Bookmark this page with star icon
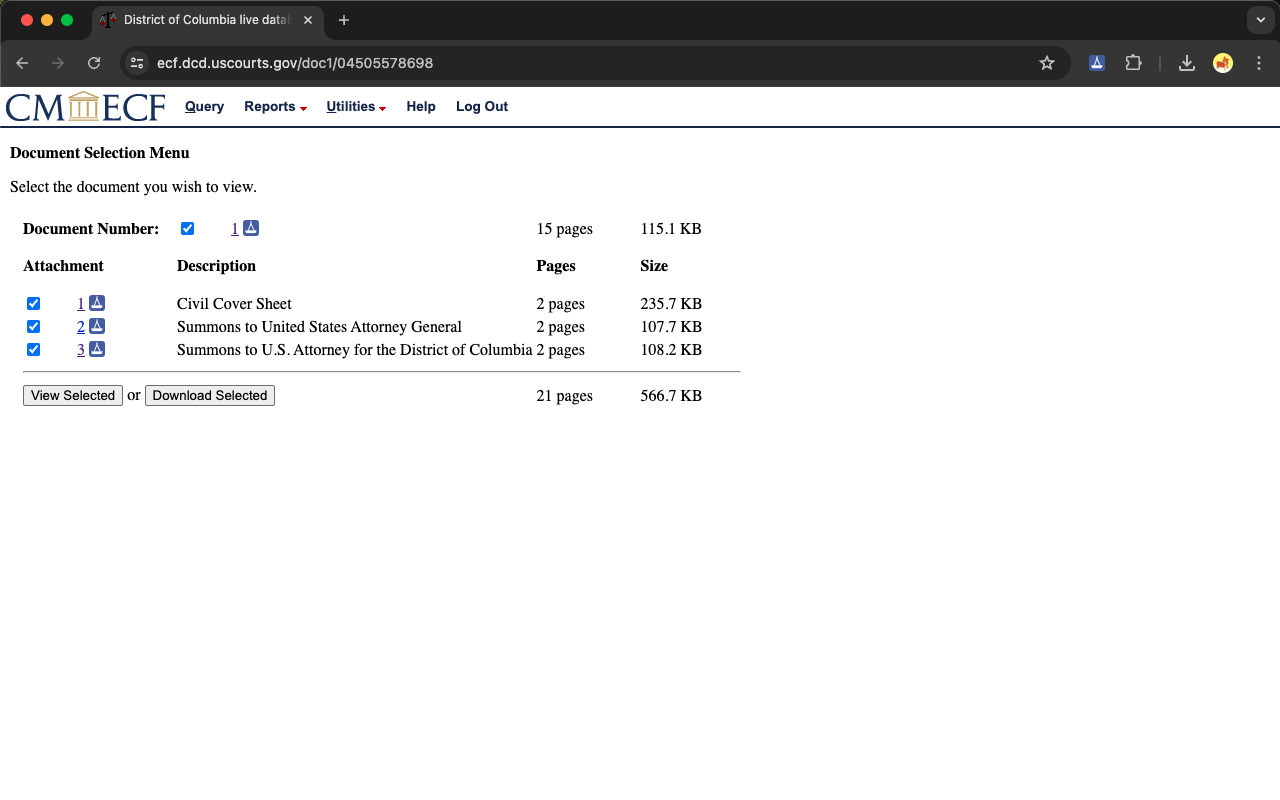 1047,63
